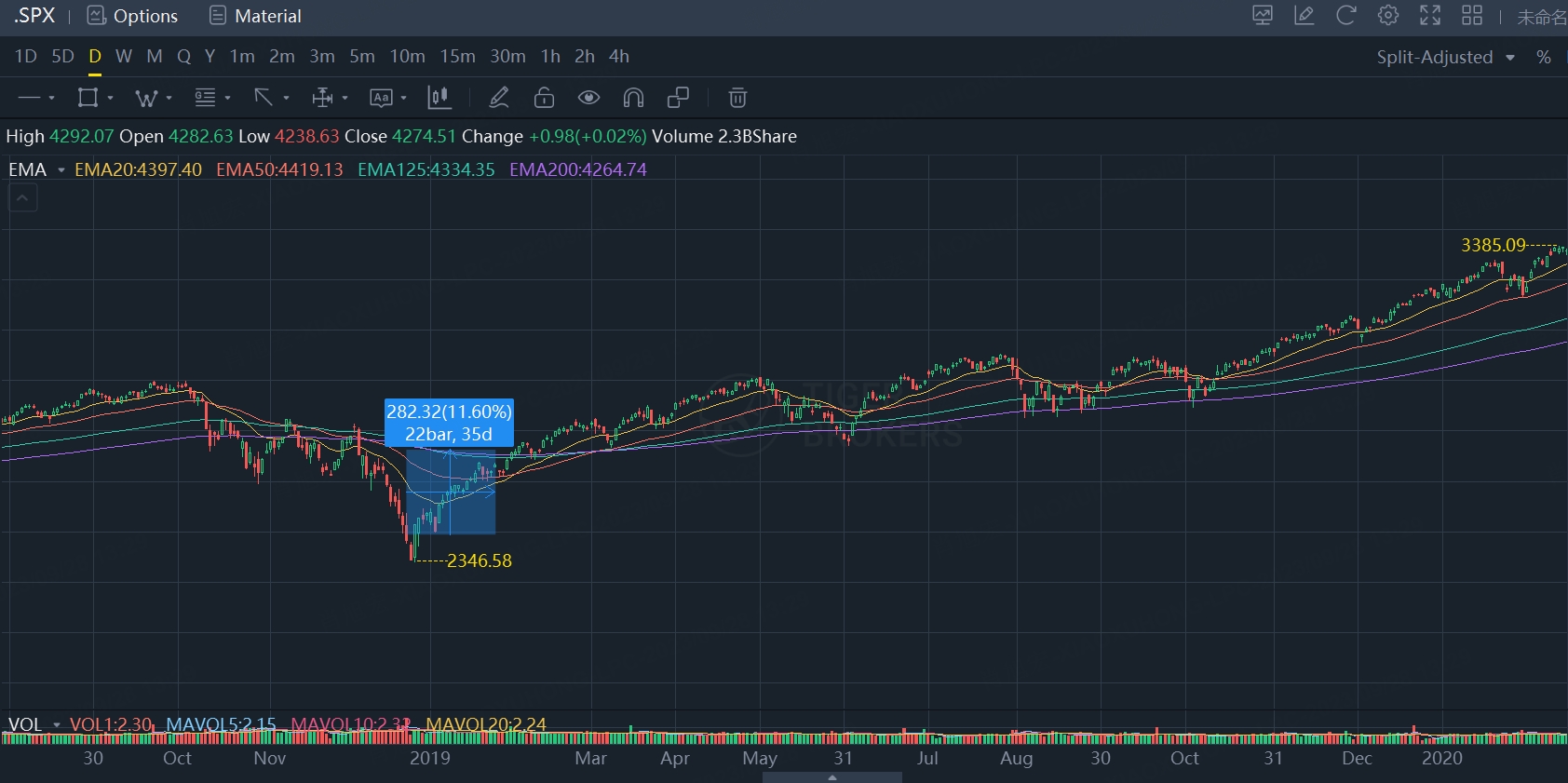Open the measure tool dropdown arrow
Image resolution: width=1568 pixels, height=783 pixels.
345,98
